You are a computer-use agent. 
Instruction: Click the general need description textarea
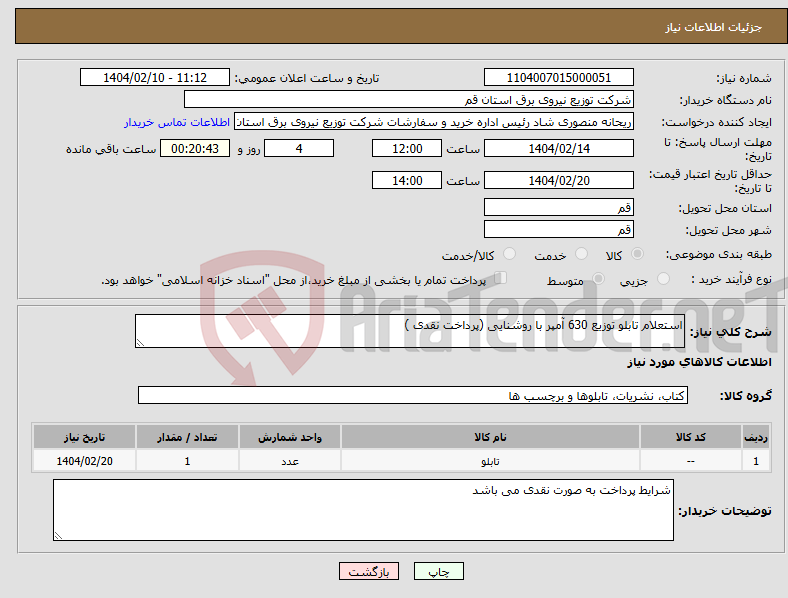tap(410, 331)
